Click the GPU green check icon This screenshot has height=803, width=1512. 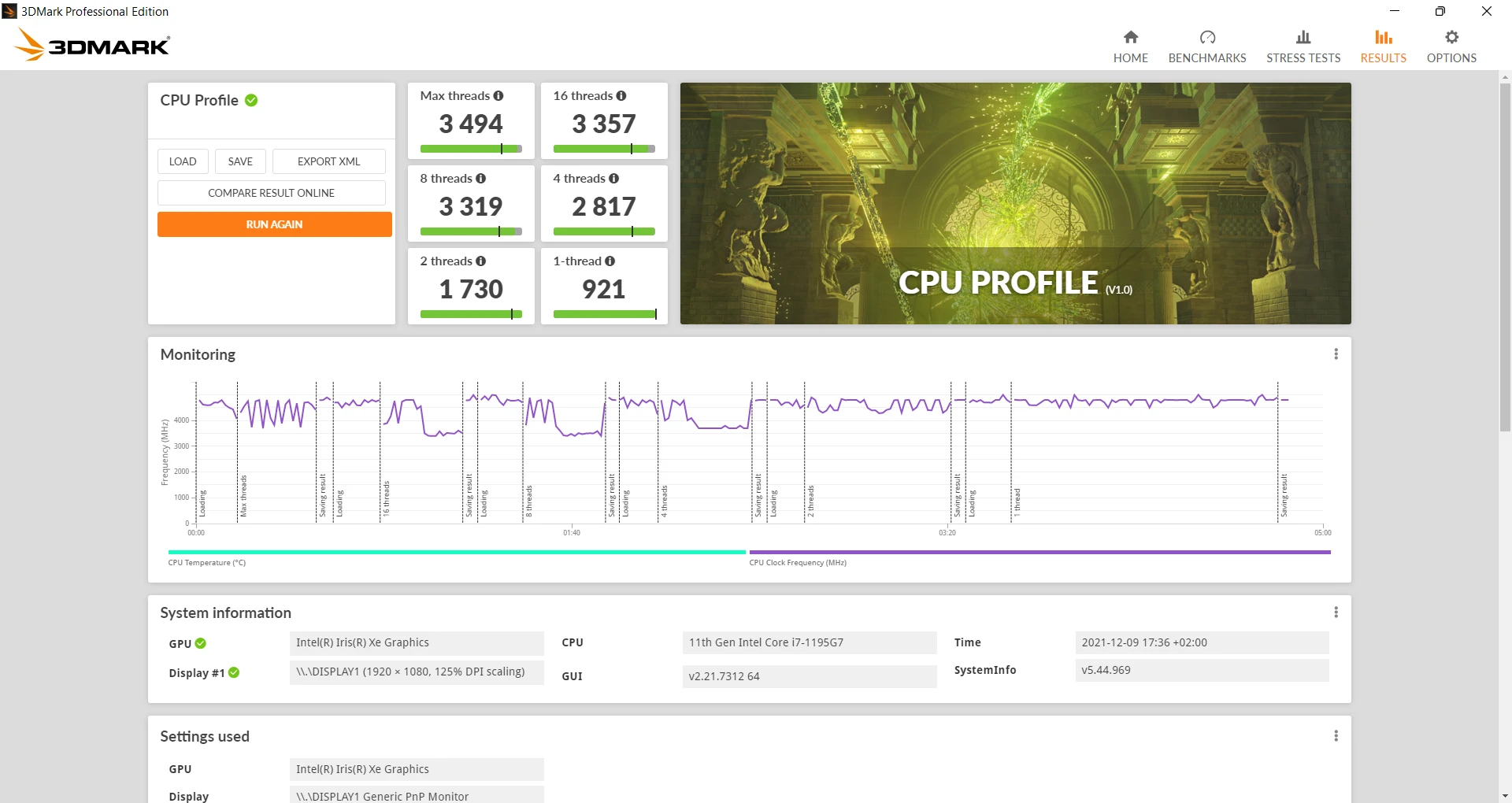[x=201, y=643]
